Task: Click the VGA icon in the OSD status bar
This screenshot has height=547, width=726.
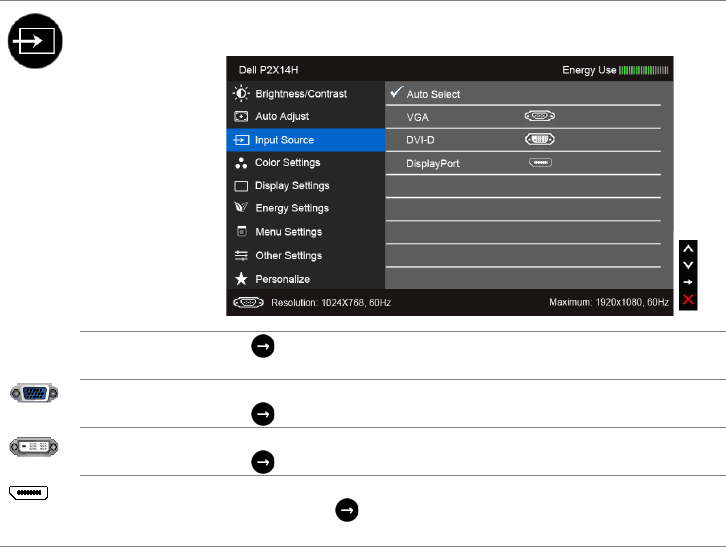Action: pyautogui.click(x=248, y=302)
